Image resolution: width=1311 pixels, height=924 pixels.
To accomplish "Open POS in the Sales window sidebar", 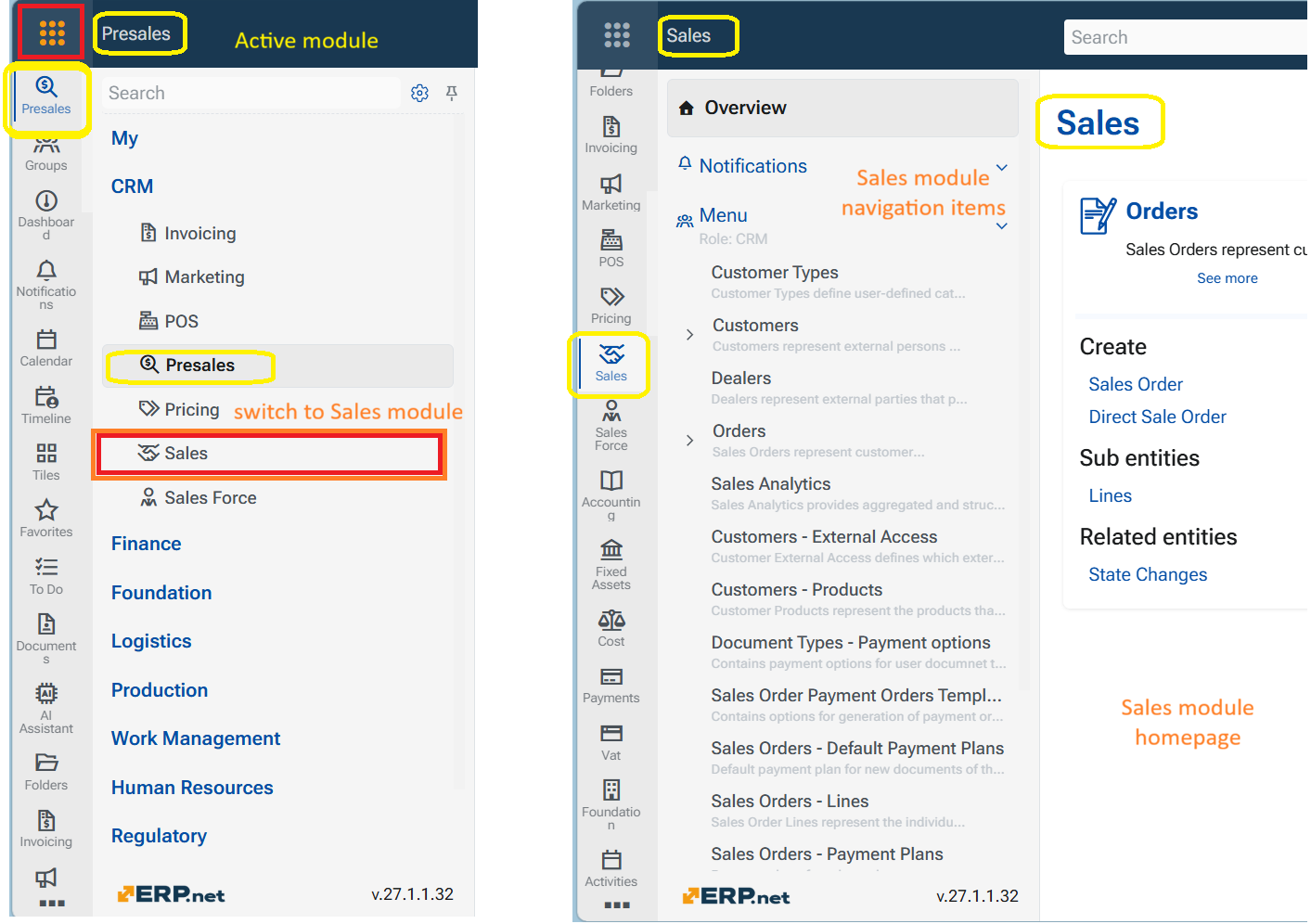I will [x=611, y=250].
